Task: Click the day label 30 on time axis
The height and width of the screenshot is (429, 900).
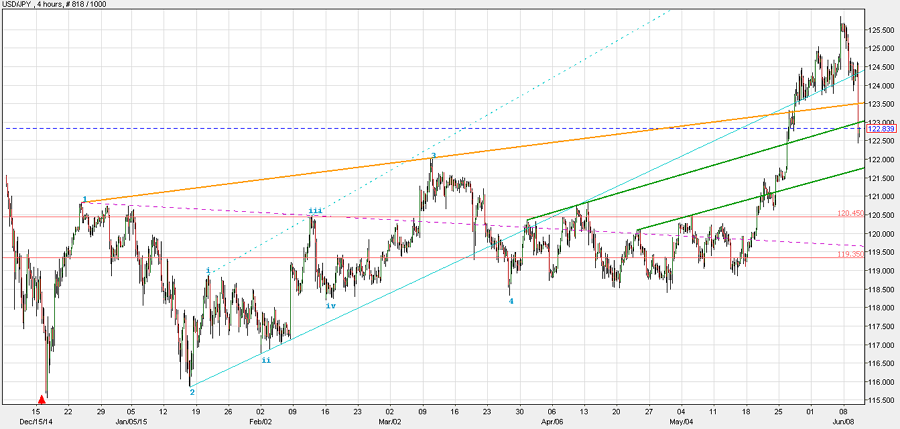Action: pyautogui.click(x=519, y=412)
